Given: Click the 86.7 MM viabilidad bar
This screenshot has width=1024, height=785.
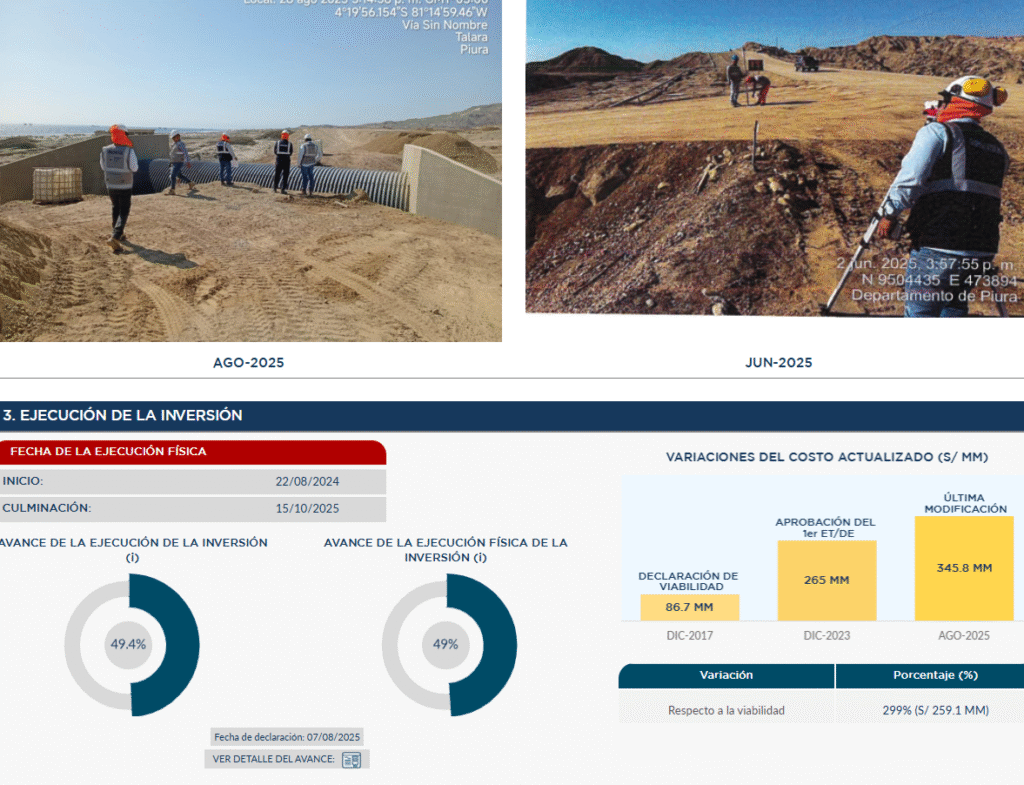Looking at the screenshot, I should pos(690,607).
